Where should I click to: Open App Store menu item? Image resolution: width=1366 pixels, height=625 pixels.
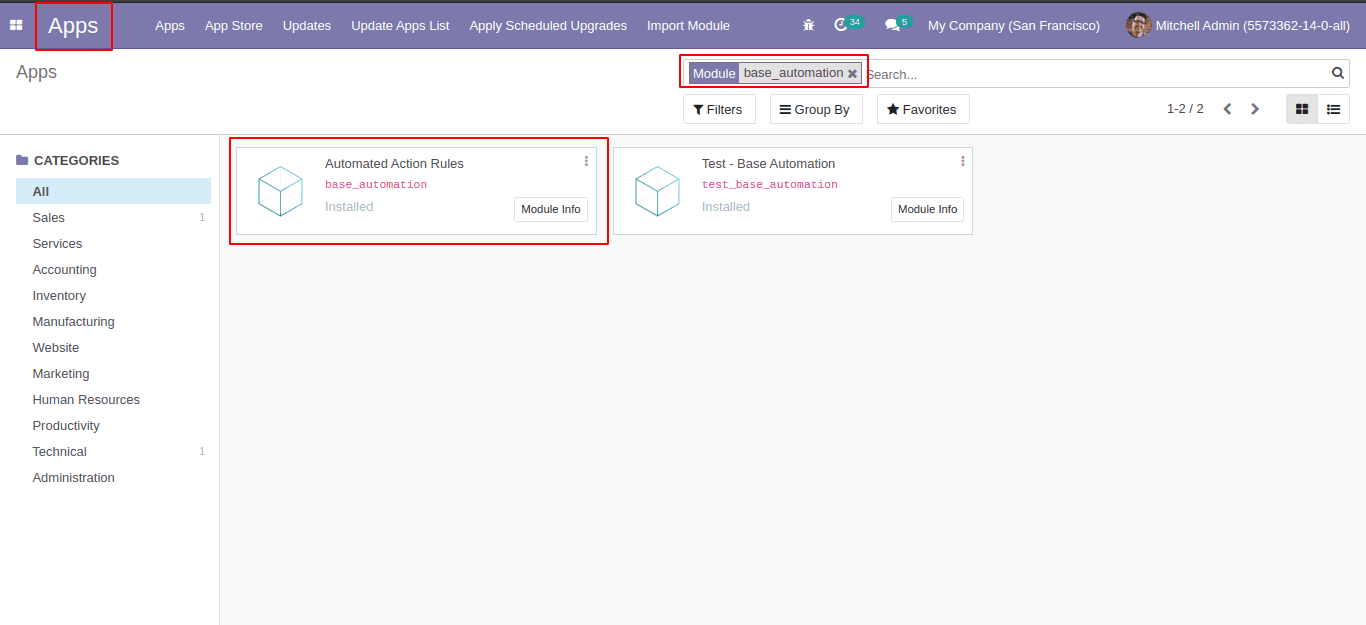(234, 25)
